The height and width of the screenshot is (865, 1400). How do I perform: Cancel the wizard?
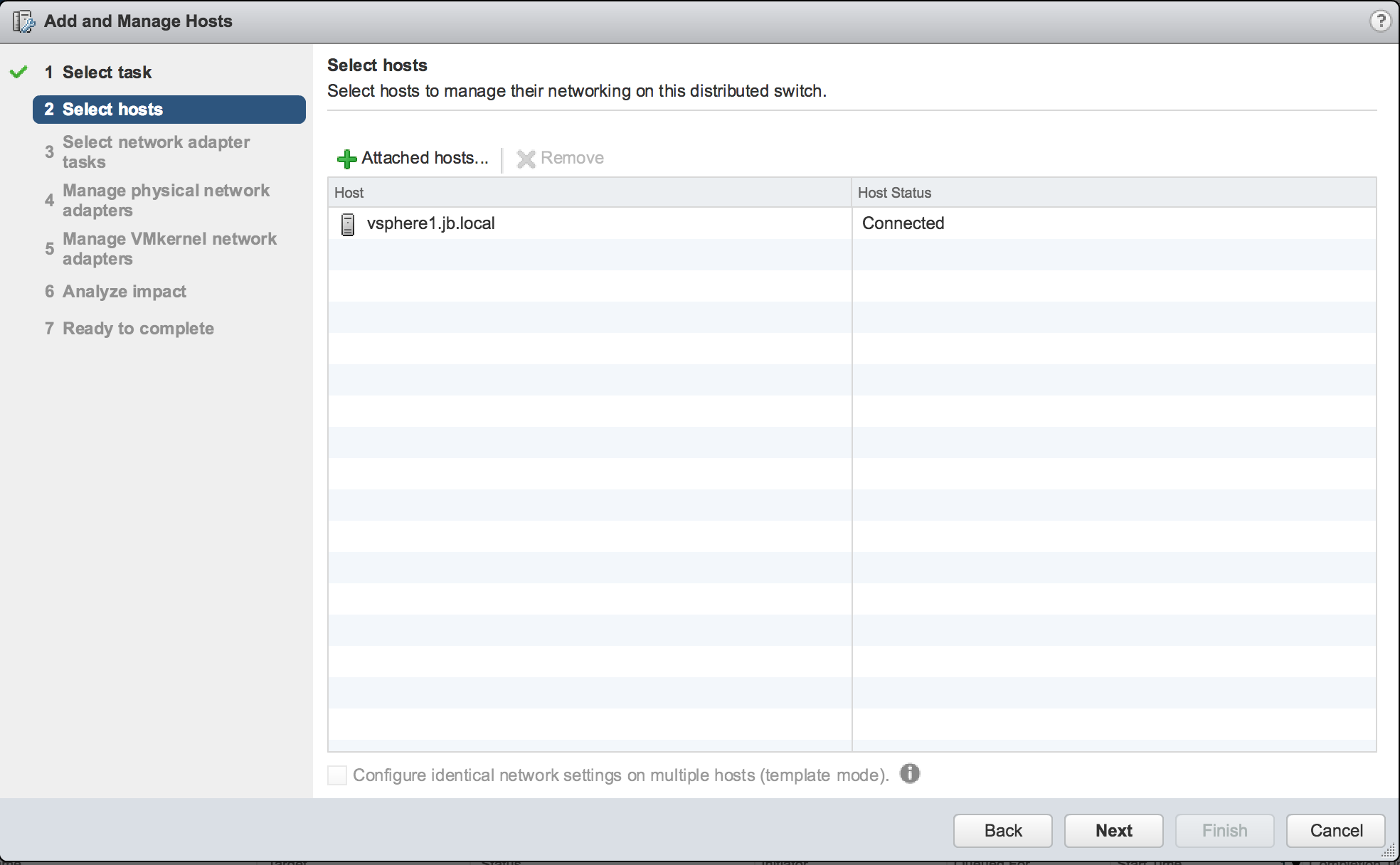pyautogui.click(x=1335, y=830)
